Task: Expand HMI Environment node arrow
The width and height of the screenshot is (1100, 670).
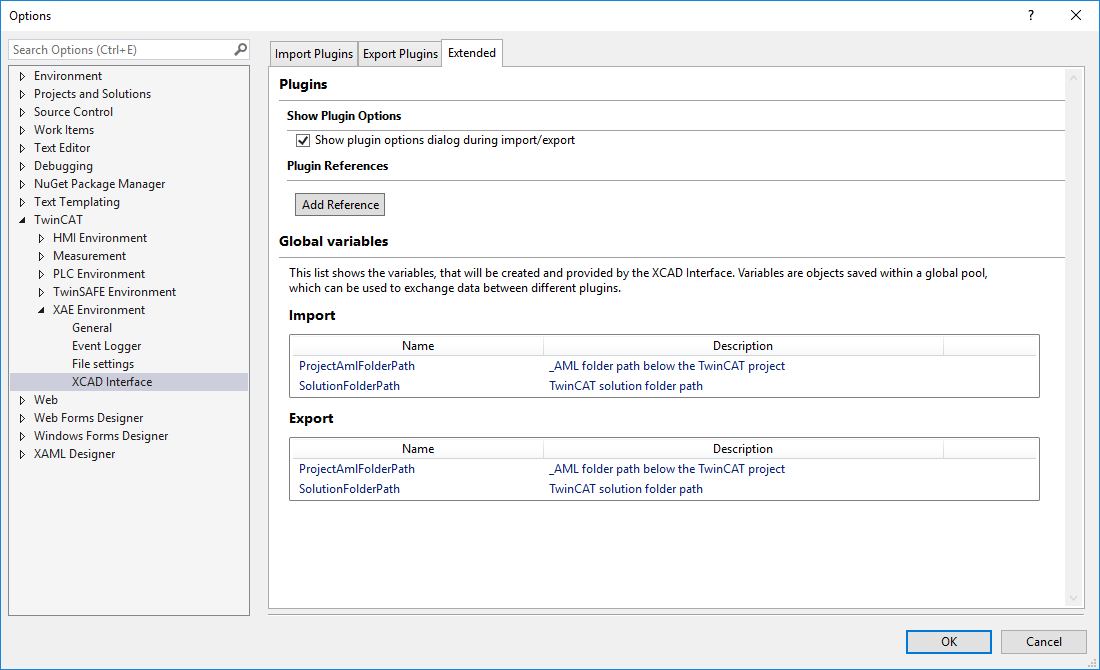Action: click(41, 239)
